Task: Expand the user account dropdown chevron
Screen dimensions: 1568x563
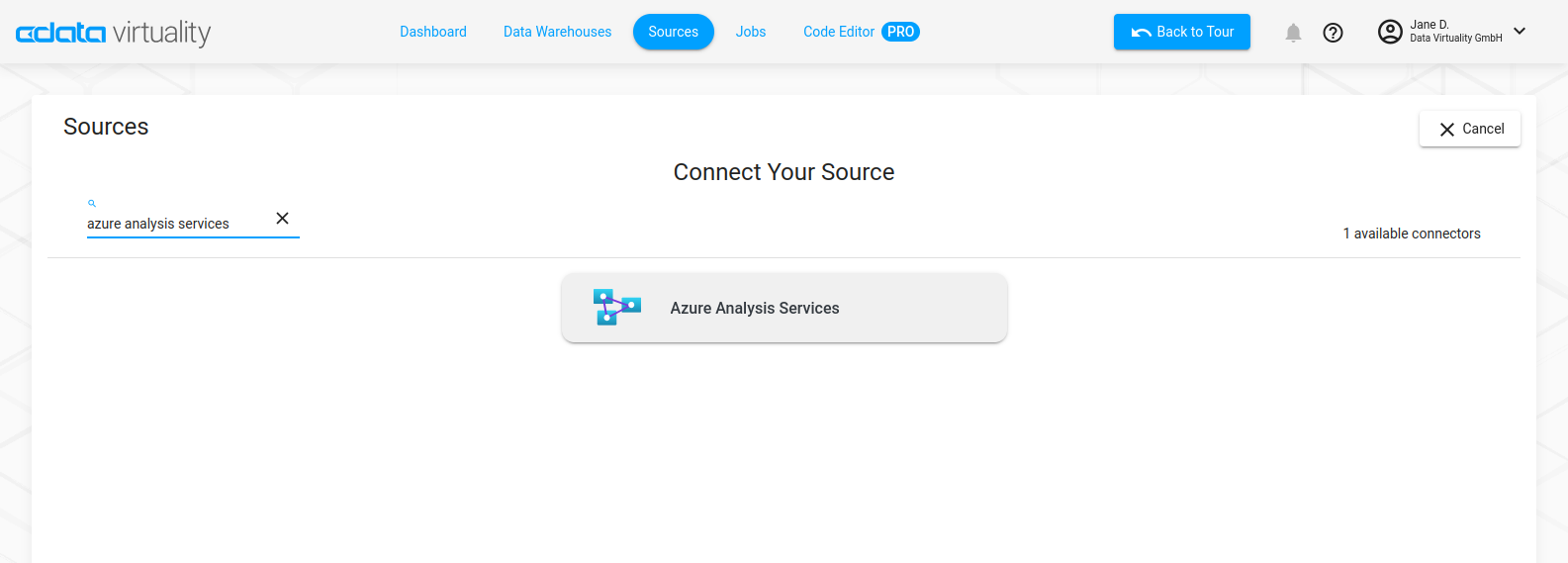Action: [1520, 32]
